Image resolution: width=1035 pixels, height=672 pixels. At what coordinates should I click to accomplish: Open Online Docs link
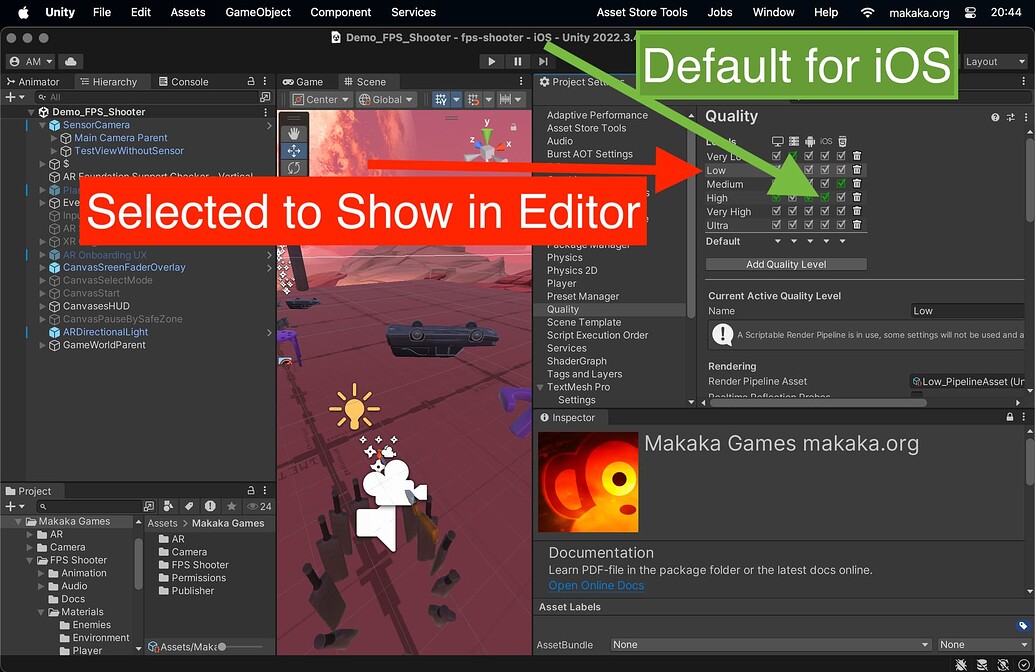(596, 586)
